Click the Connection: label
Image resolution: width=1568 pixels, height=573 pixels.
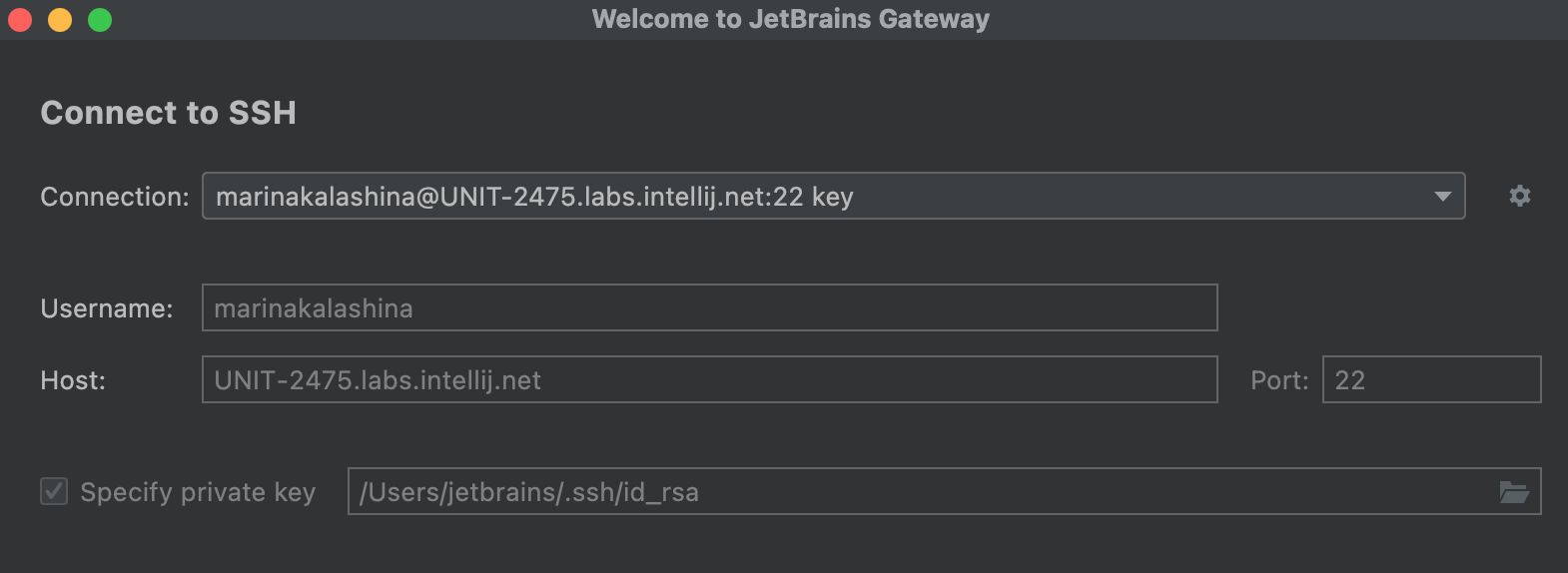point(114,197)
